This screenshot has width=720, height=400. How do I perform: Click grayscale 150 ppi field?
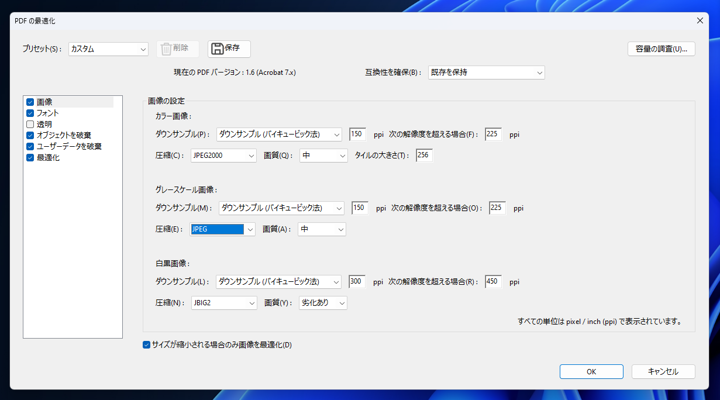click(360, 208)
